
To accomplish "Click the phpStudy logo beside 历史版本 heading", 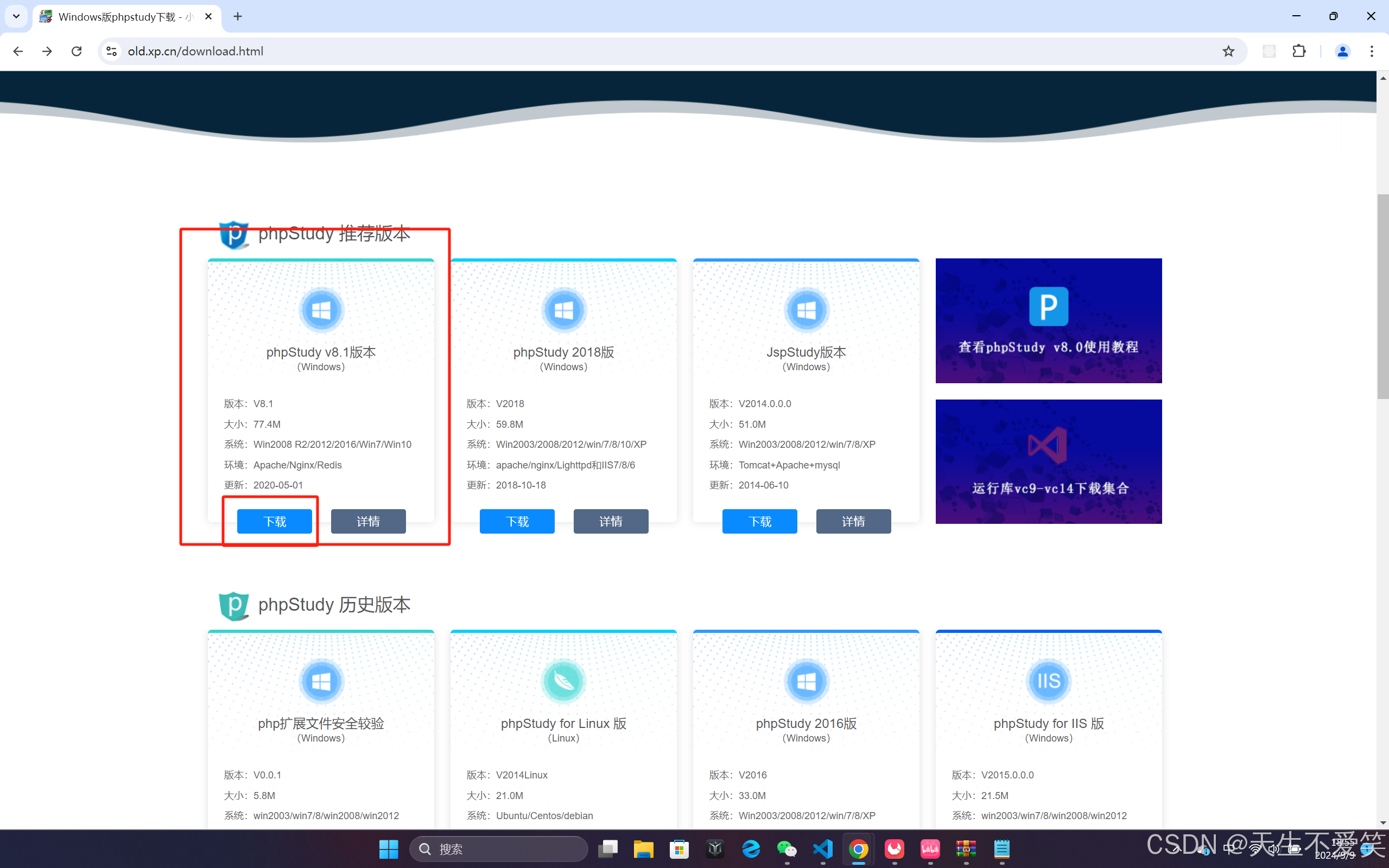I will coord(234,606).
